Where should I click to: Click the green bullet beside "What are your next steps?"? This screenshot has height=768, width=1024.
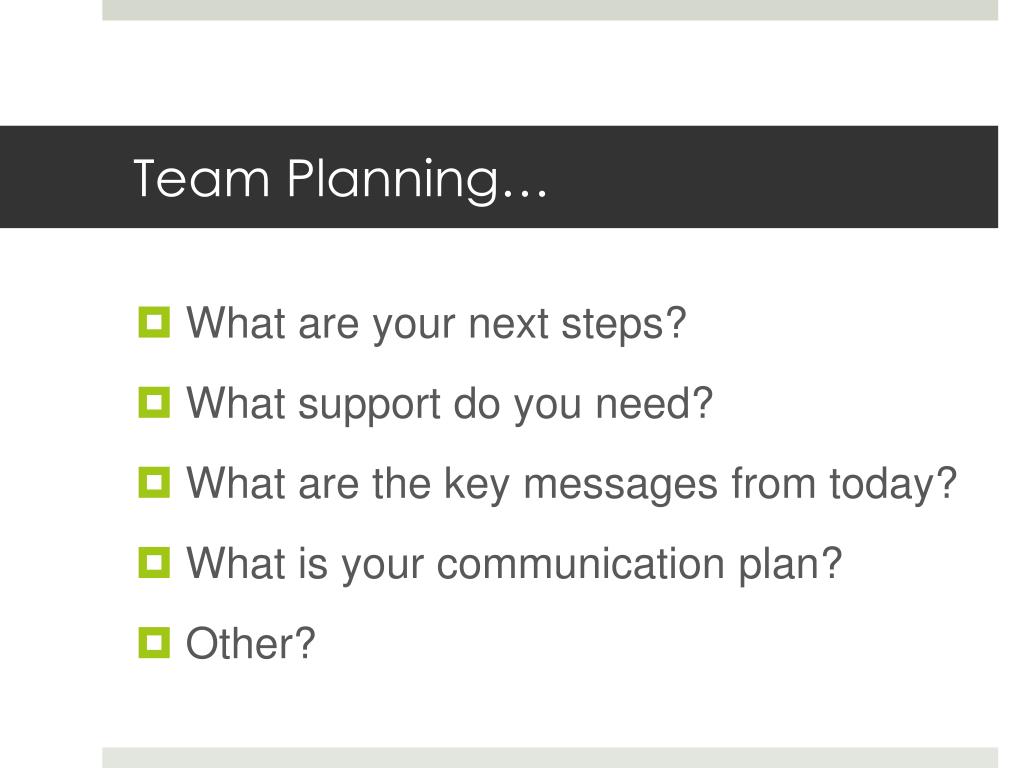[154, 323]
